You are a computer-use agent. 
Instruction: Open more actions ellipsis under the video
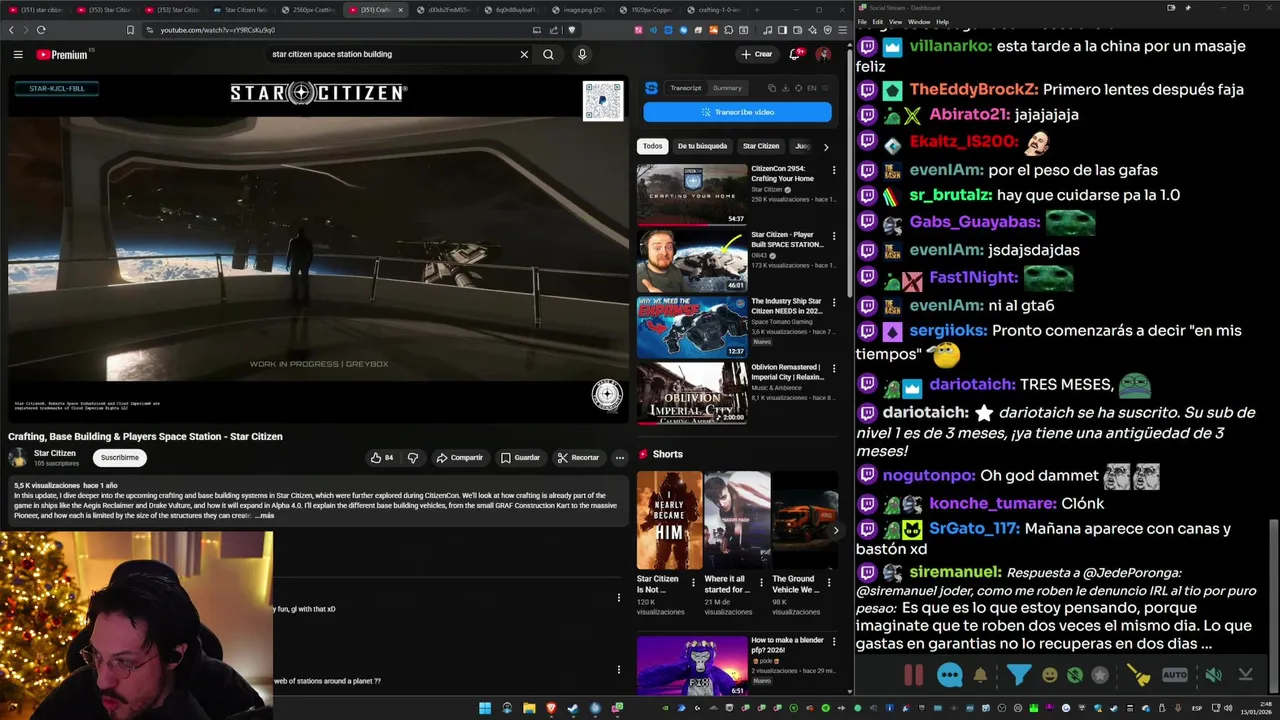[619, 458]
